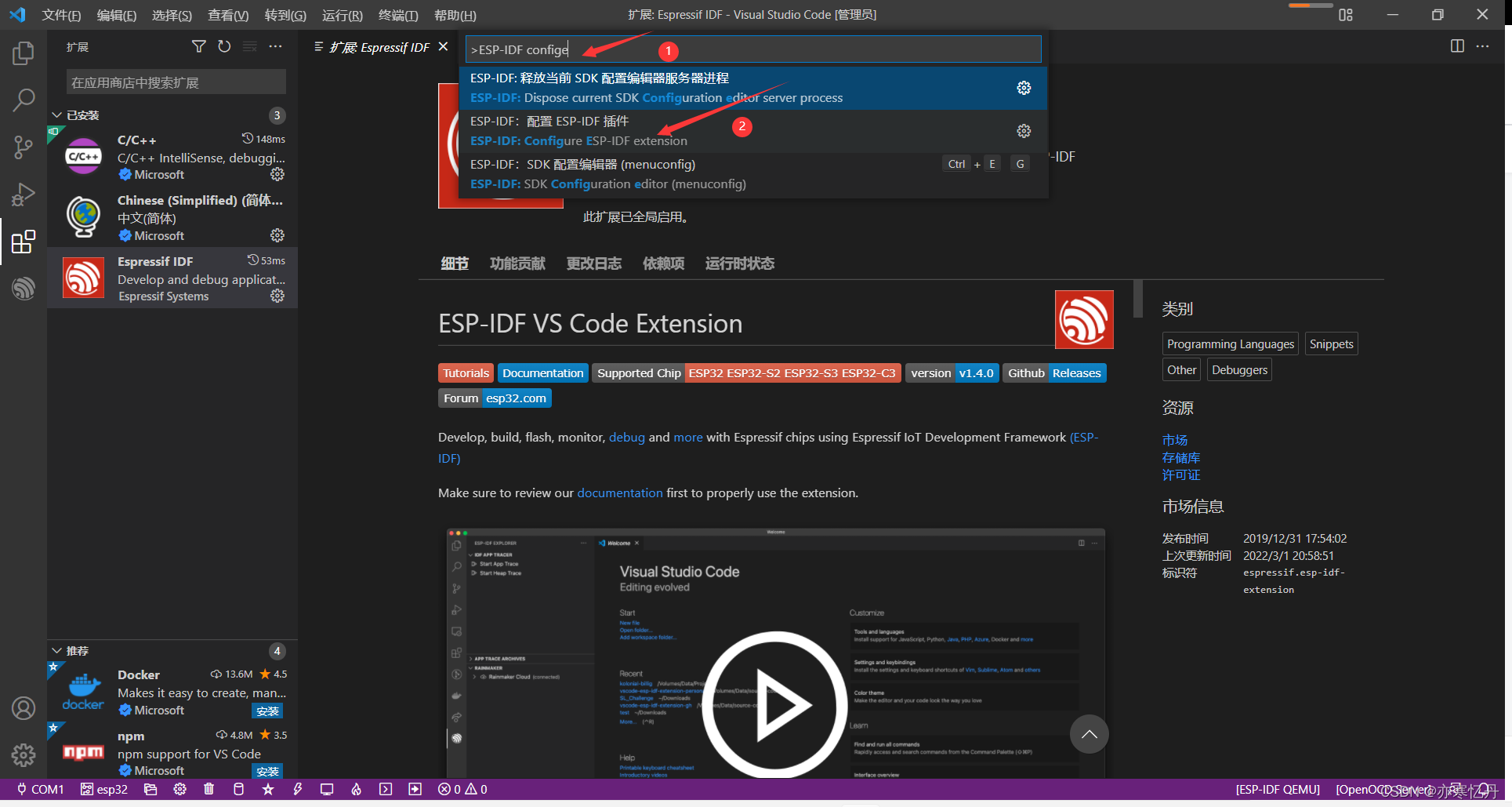Viewport: 1512px width, 807px height.
Task: Configure keybinding gear for Configure ESP-IDF extension
Action: pyautogui.click(x=1024, y=131)
